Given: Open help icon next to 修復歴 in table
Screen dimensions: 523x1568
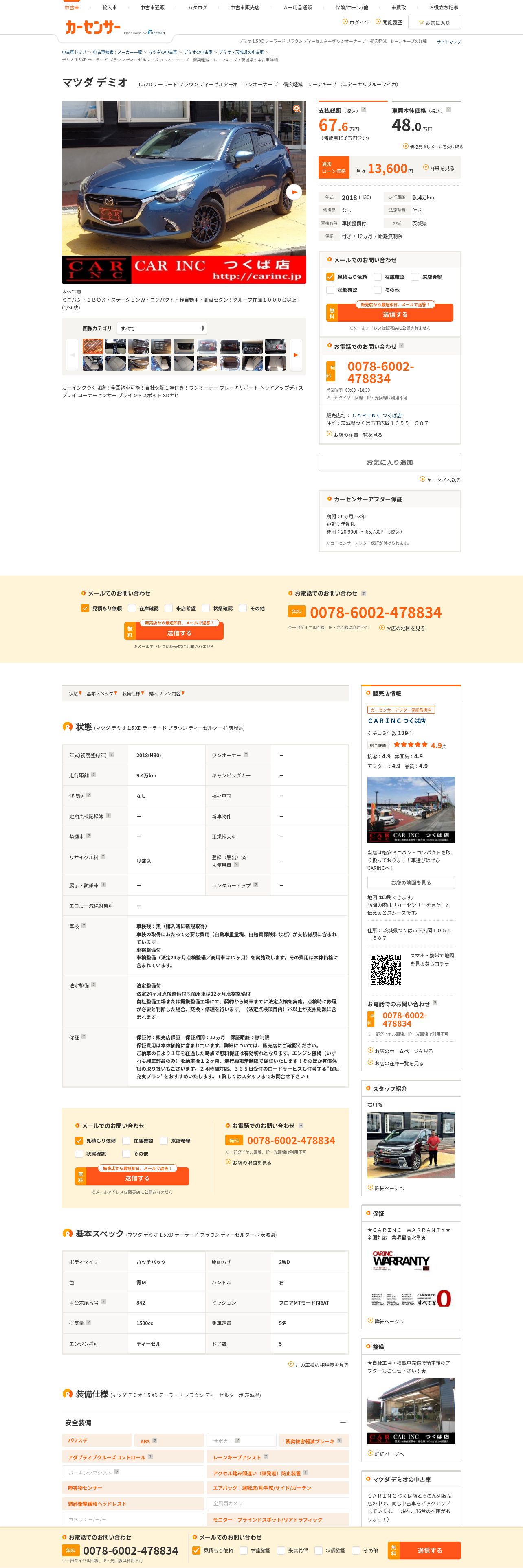Looking at the screenshot, I should click(x=89, y=795).
